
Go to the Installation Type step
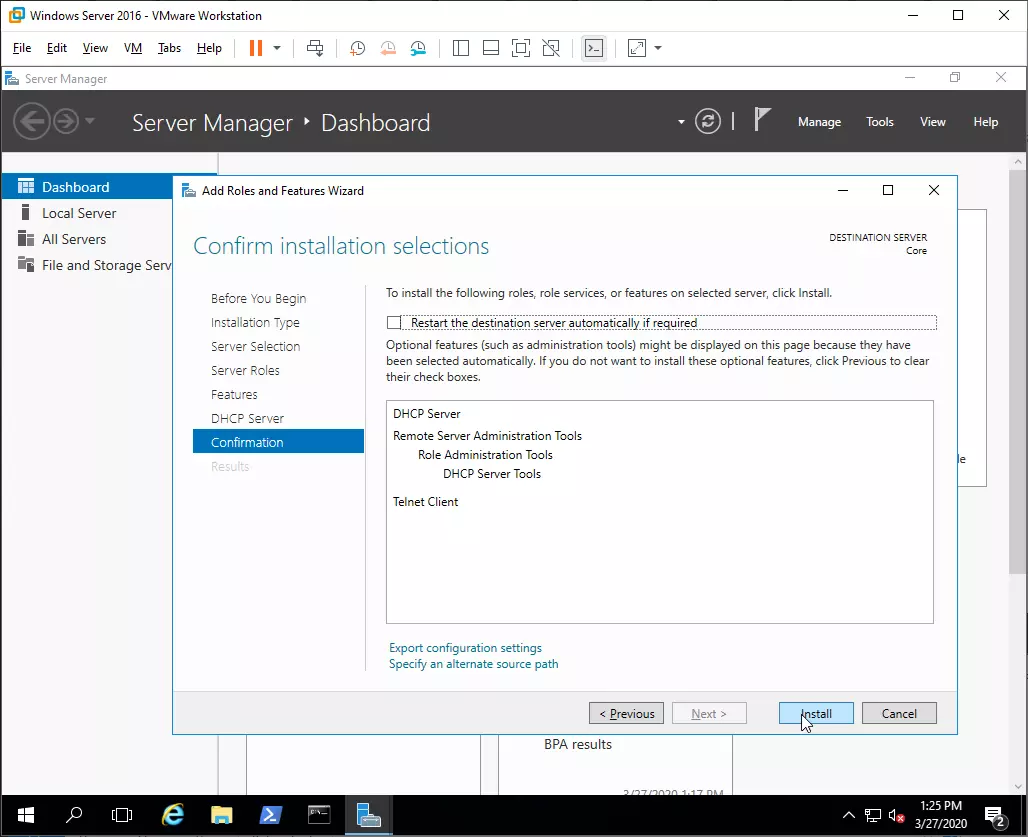[255, 322]
